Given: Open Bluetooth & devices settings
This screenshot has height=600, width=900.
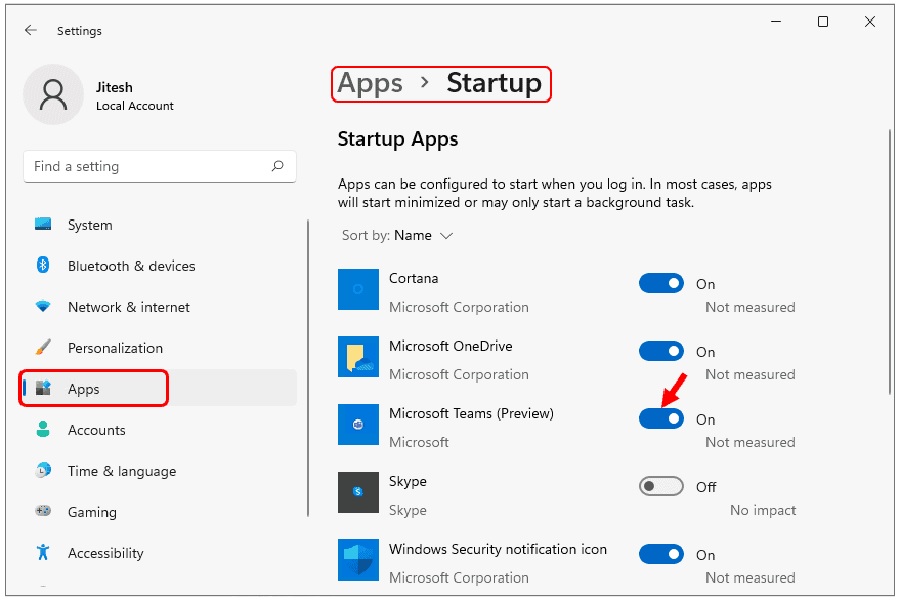Looking at the screenshot, I should point(131,266).
